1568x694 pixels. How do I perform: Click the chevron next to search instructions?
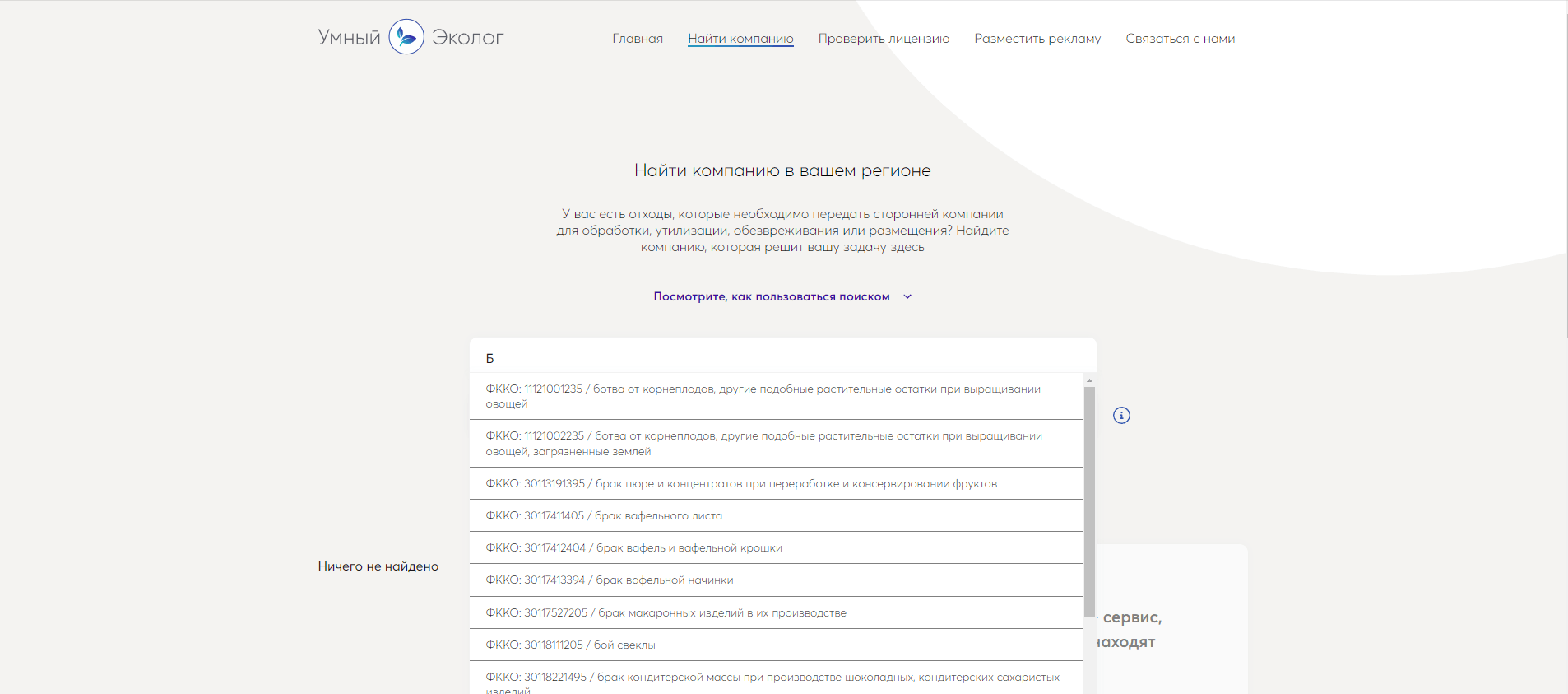(x=907, y=296)
